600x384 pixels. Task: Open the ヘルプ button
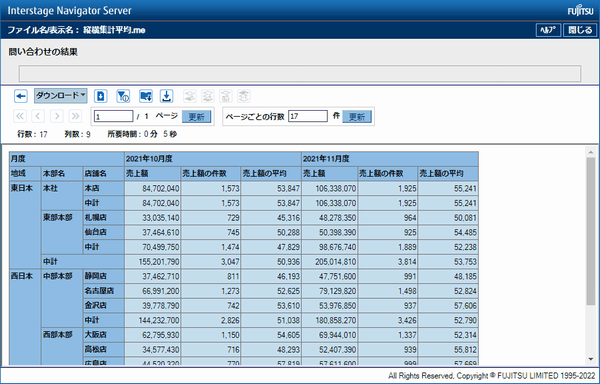(548, 30)
